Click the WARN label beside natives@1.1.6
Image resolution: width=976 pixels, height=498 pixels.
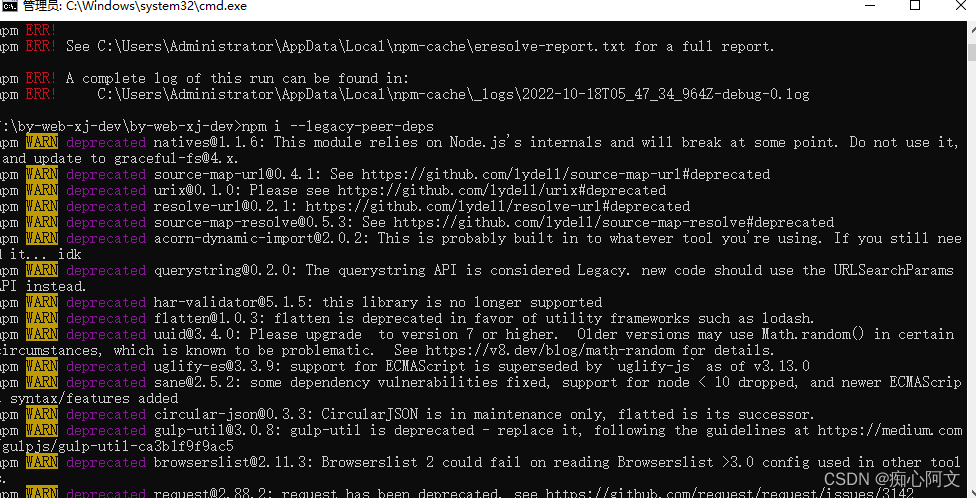point(42,143)
